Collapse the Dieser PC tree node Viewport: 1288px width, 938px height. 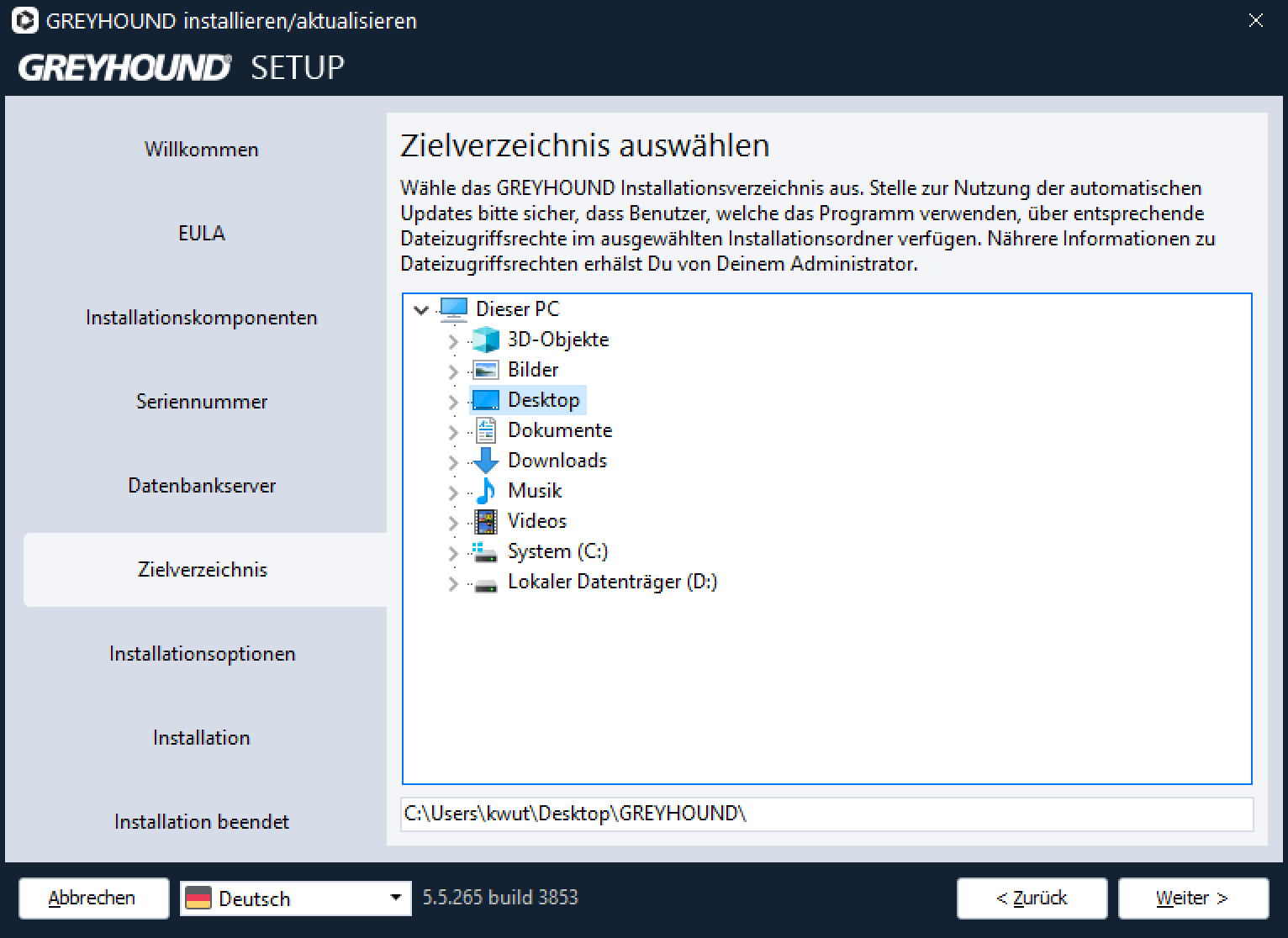click(421, 310)
